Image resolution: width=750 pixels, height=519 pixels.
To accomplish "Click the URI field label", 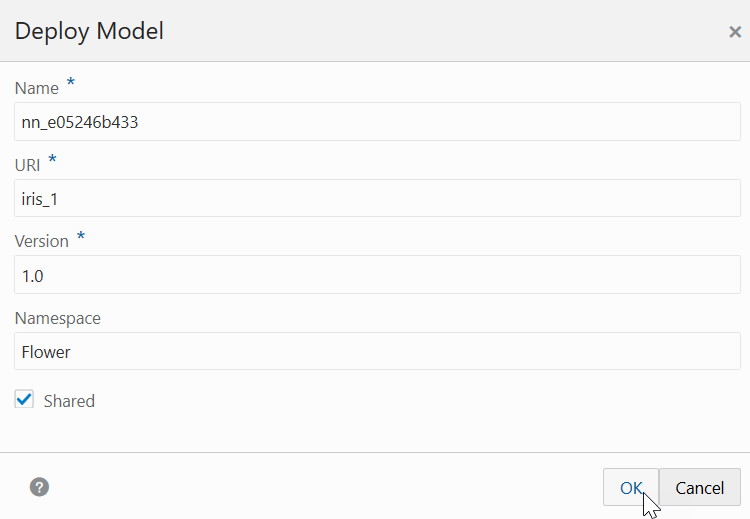I will tap(27, 165).
